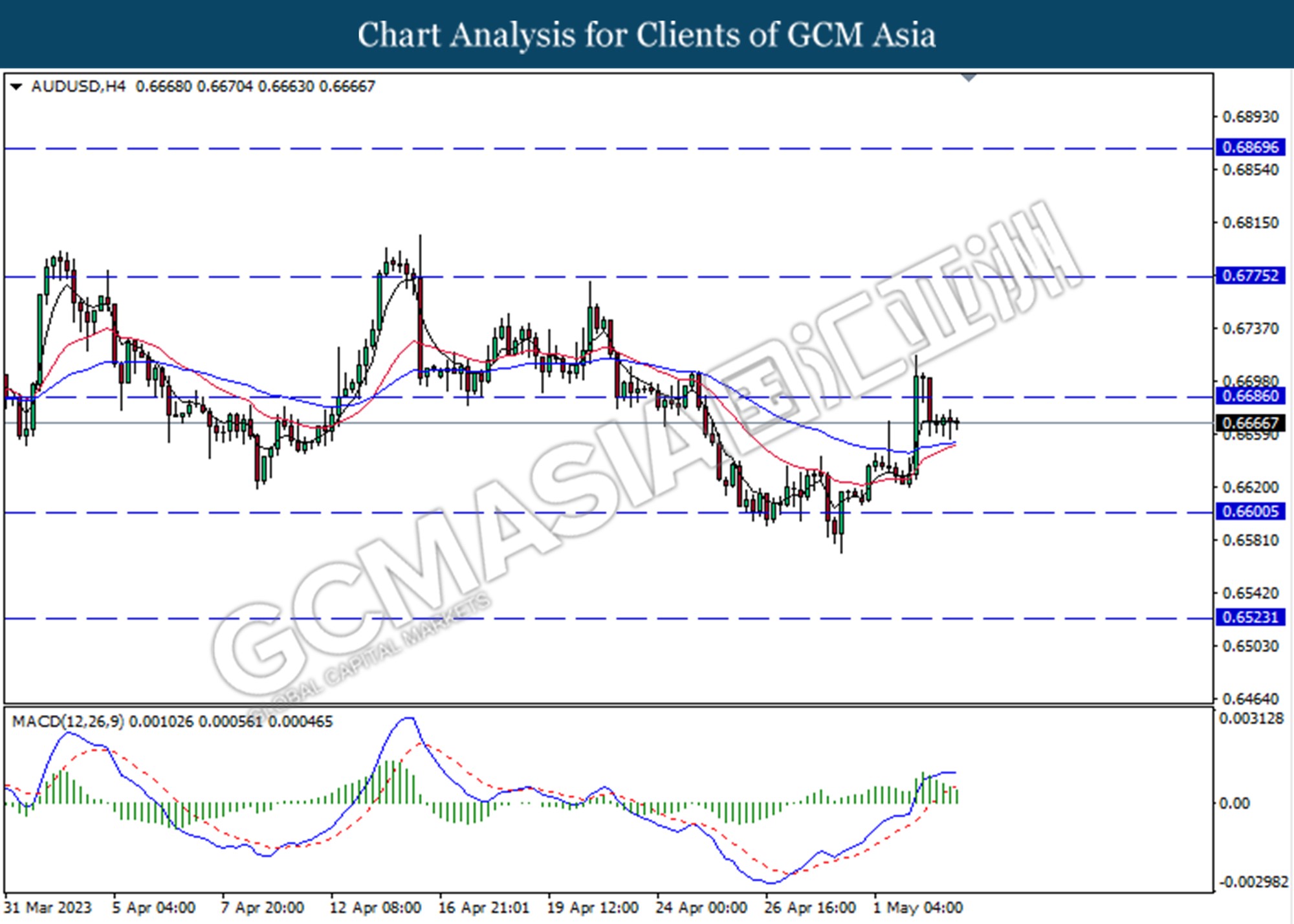Click the 12 Apr 08:00 time label
The image size is (1294, 924).
[x=375, y=908]
